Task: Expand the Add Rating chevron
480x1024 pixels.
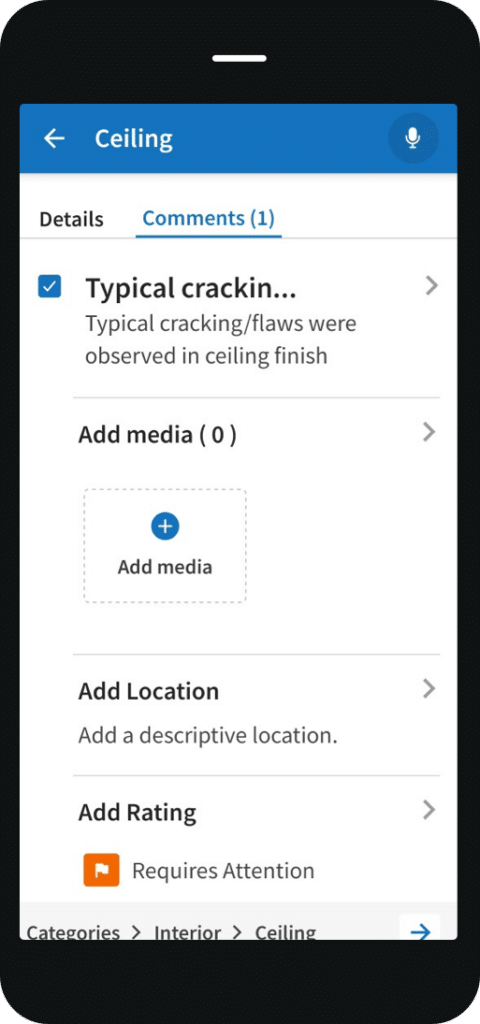Action: point(429,810)
